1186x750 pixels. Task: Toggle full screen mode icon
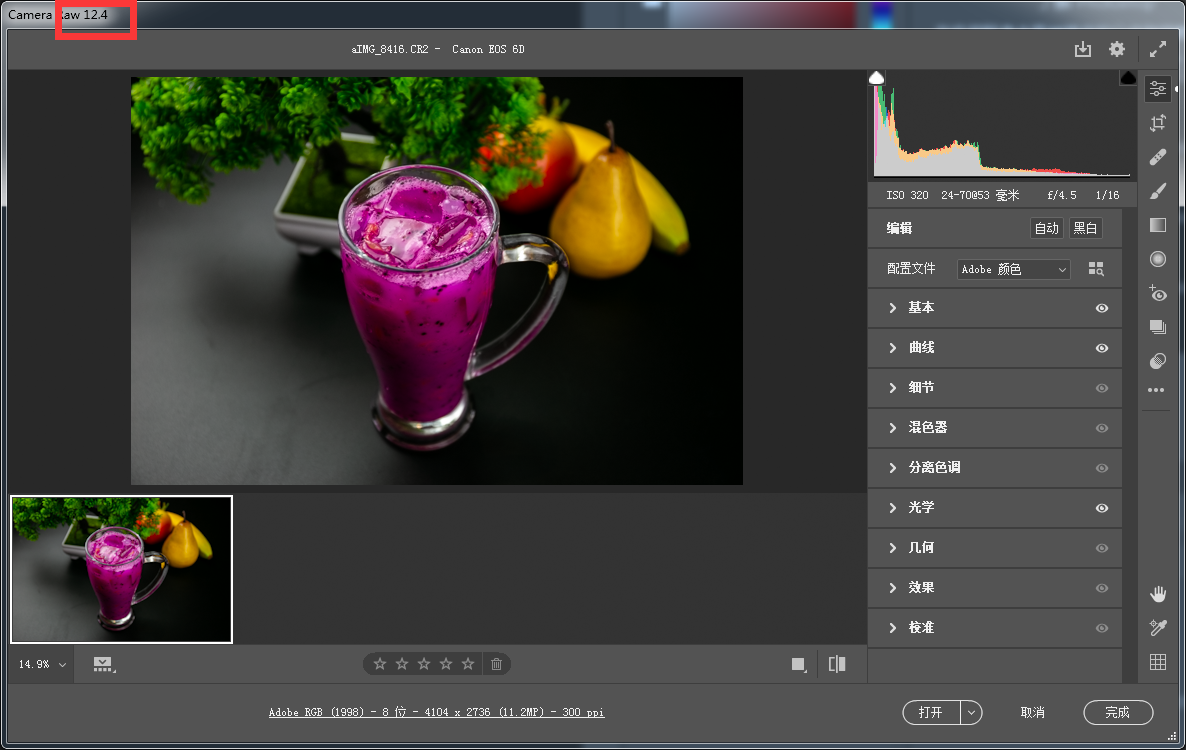click(x=1158, y=49)
